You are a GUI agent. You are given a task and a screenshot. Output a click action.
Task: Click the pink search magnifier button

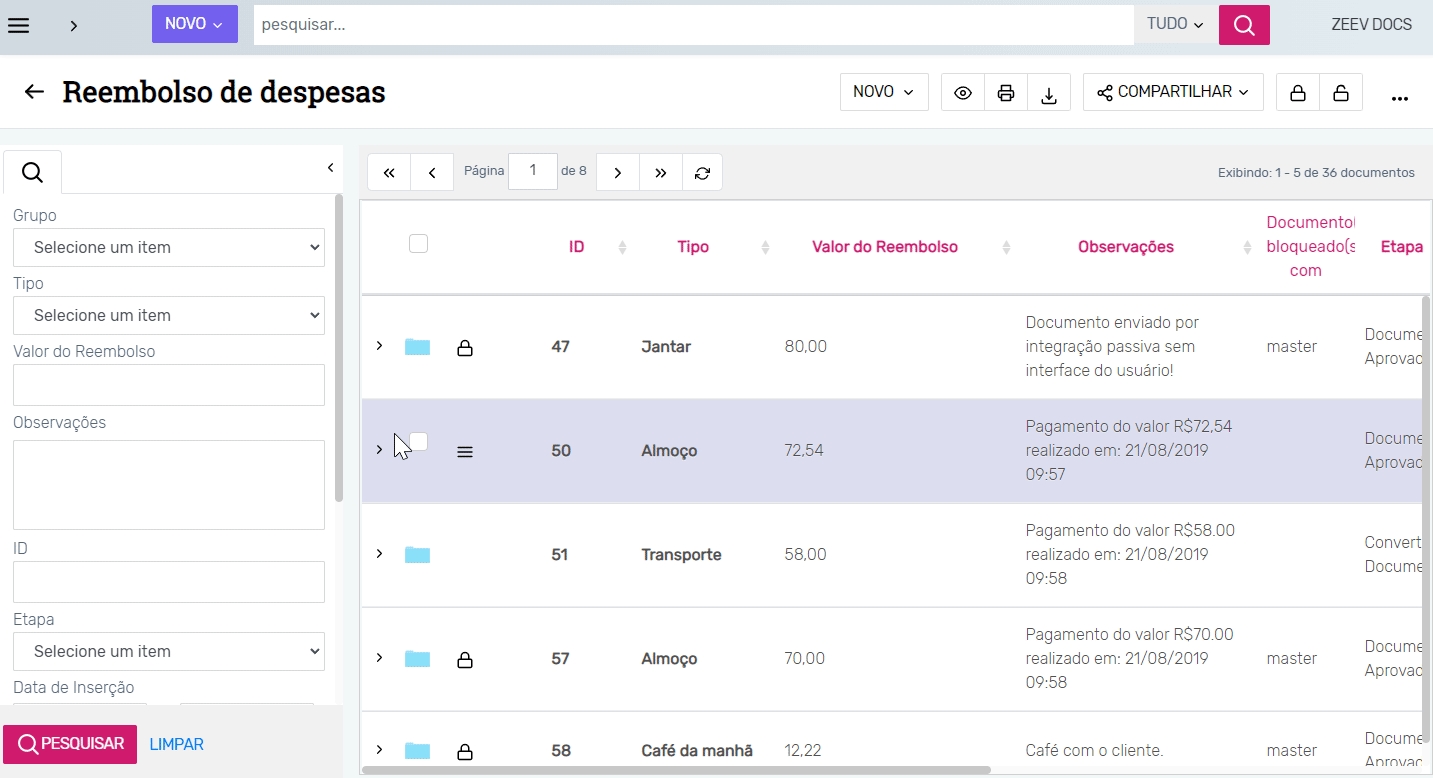point(1244,25)
